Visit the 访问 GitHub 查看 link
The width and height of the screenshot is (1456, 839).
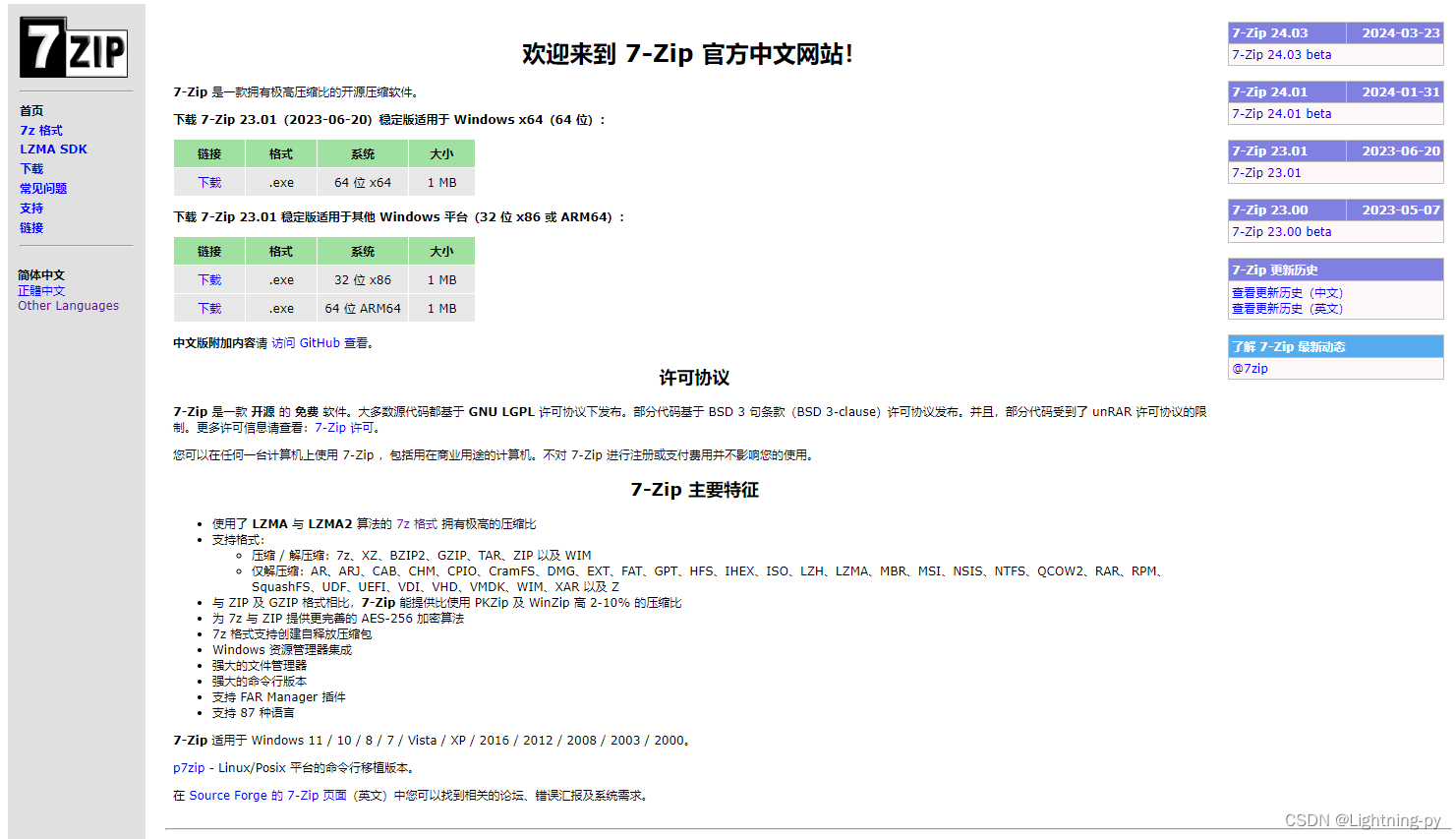point(320,343)
